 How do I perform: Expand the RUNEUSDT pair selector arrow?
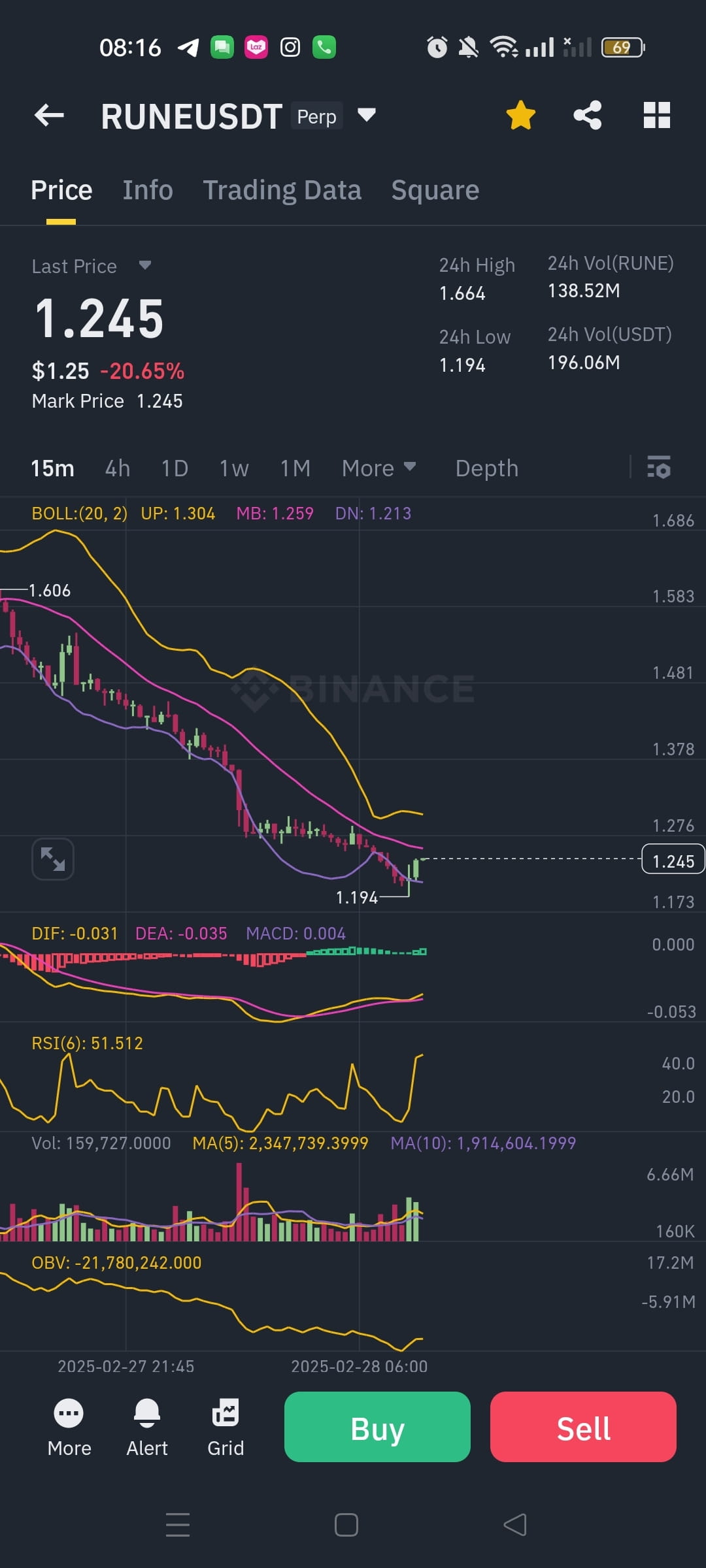(367, 115)
